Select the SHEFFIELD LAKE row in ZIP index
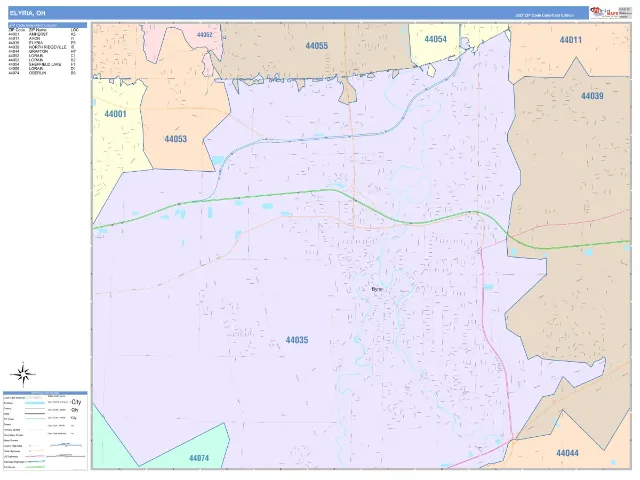 42,64
